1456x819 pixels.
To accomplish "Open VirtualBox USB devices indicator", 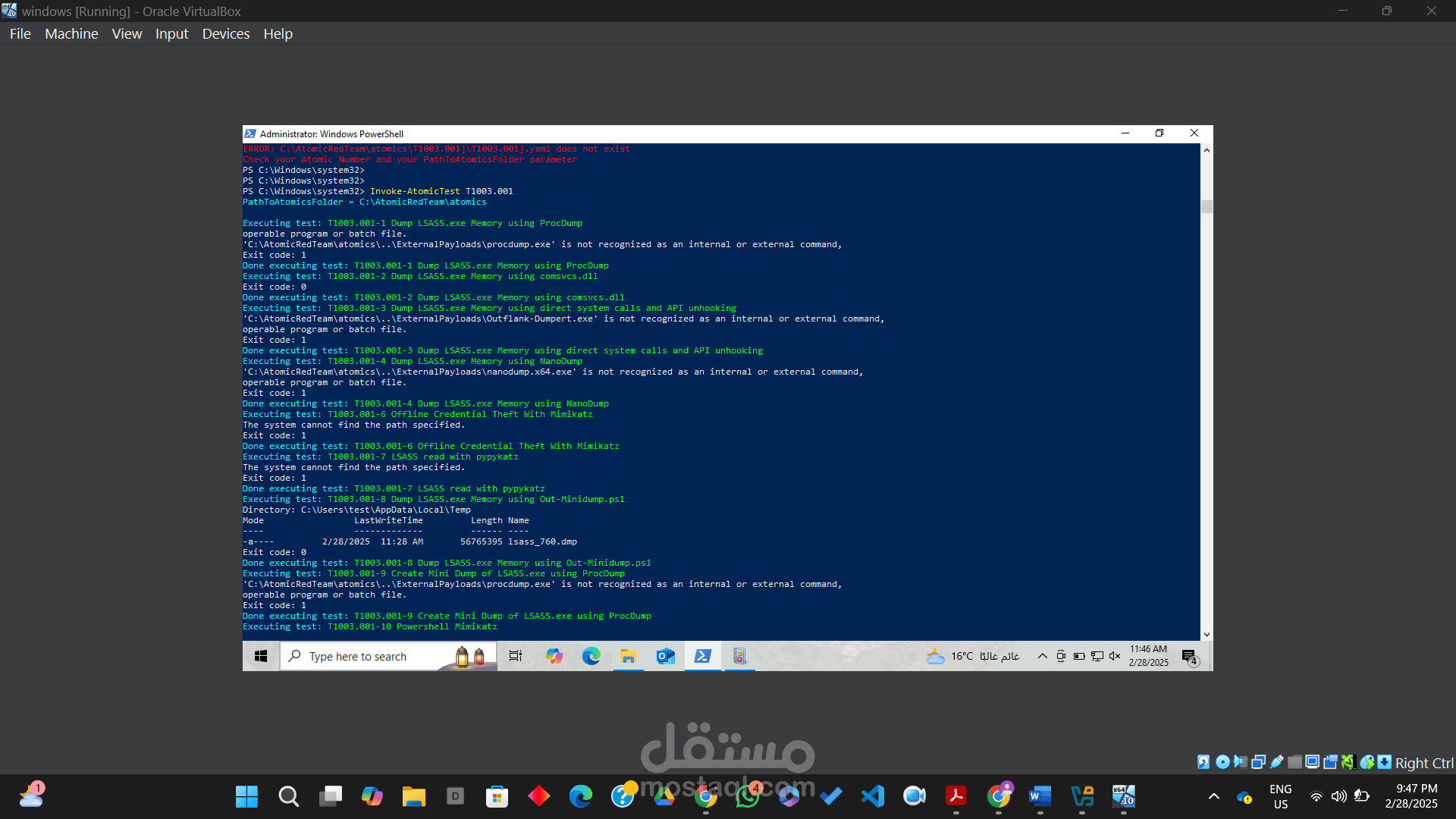I will click(x=1277, y=762).
